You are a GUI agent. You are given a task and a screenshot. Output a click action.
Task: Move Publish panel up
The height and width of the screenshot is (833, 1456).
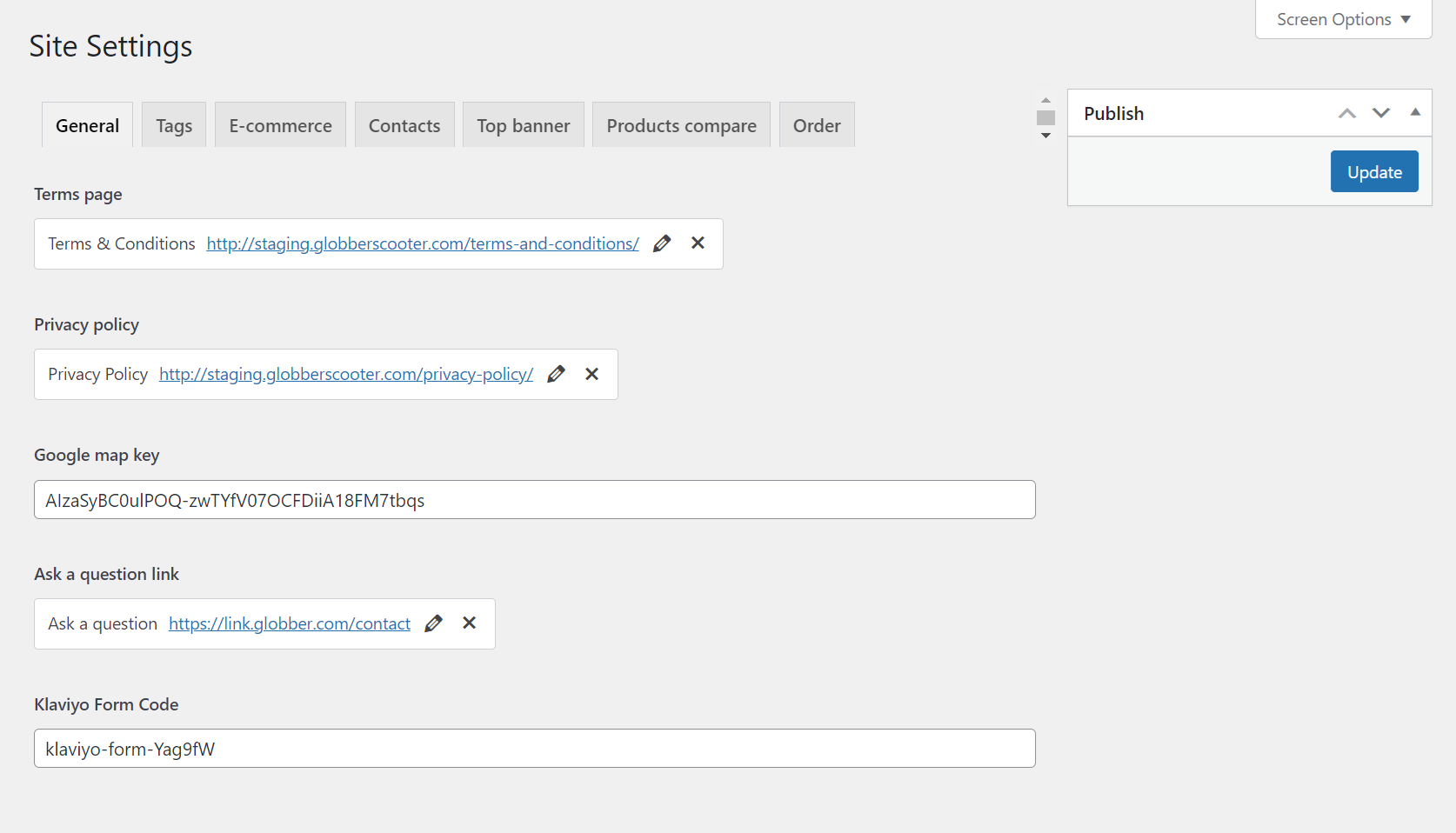click(1346, 114)
